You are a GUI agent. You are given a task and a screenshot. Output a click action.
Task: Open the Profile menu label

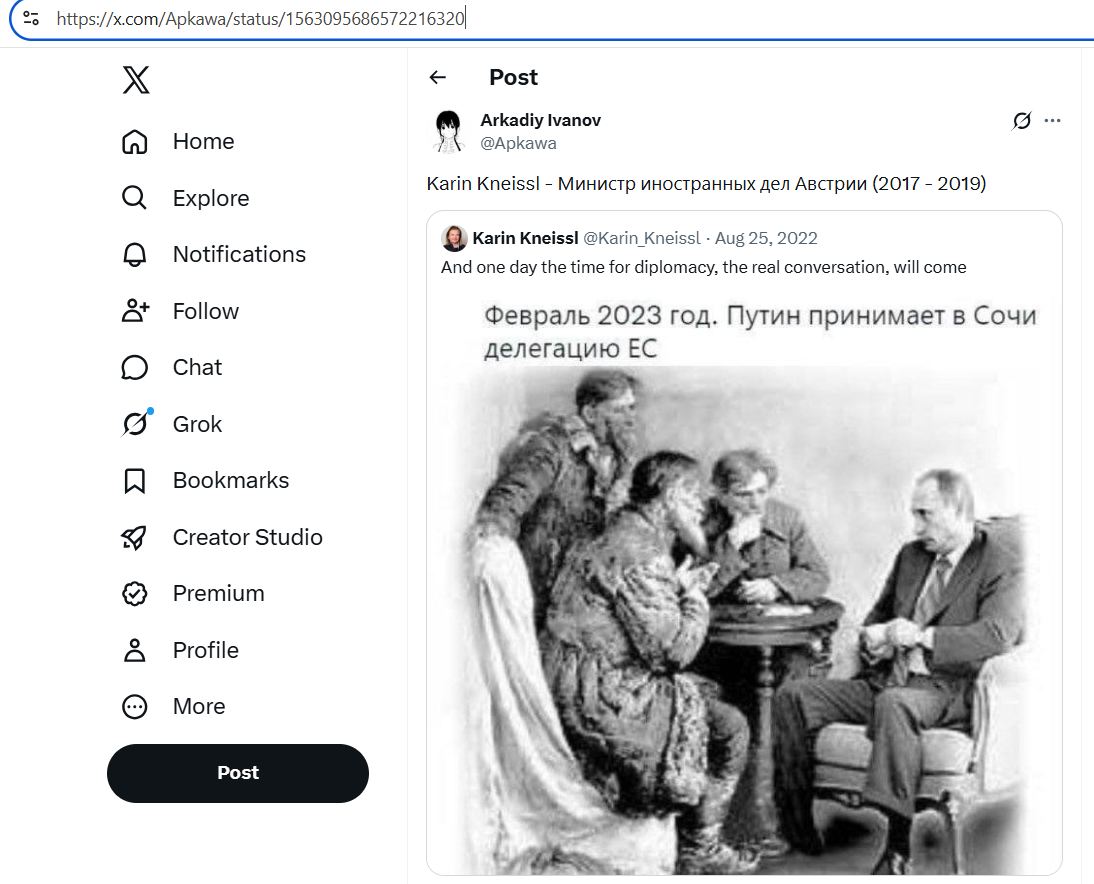[x=206, y=650]
